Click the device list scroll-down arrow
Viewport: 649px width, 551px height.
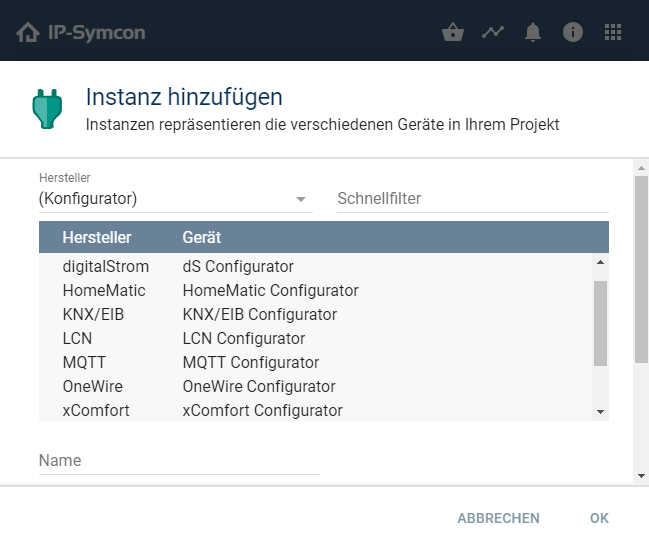point(600,411)
